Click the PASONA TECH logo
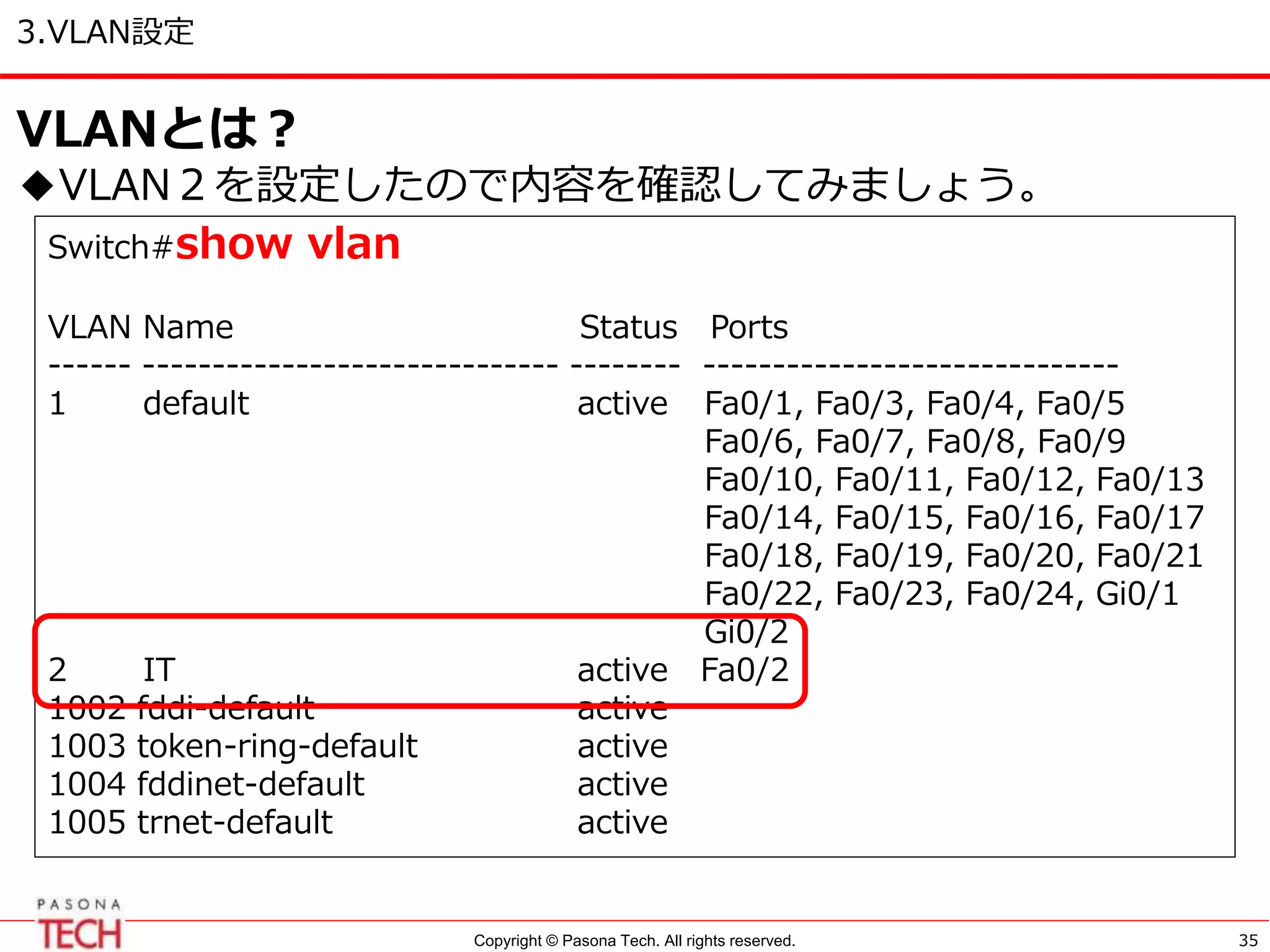 pos(79,923)
